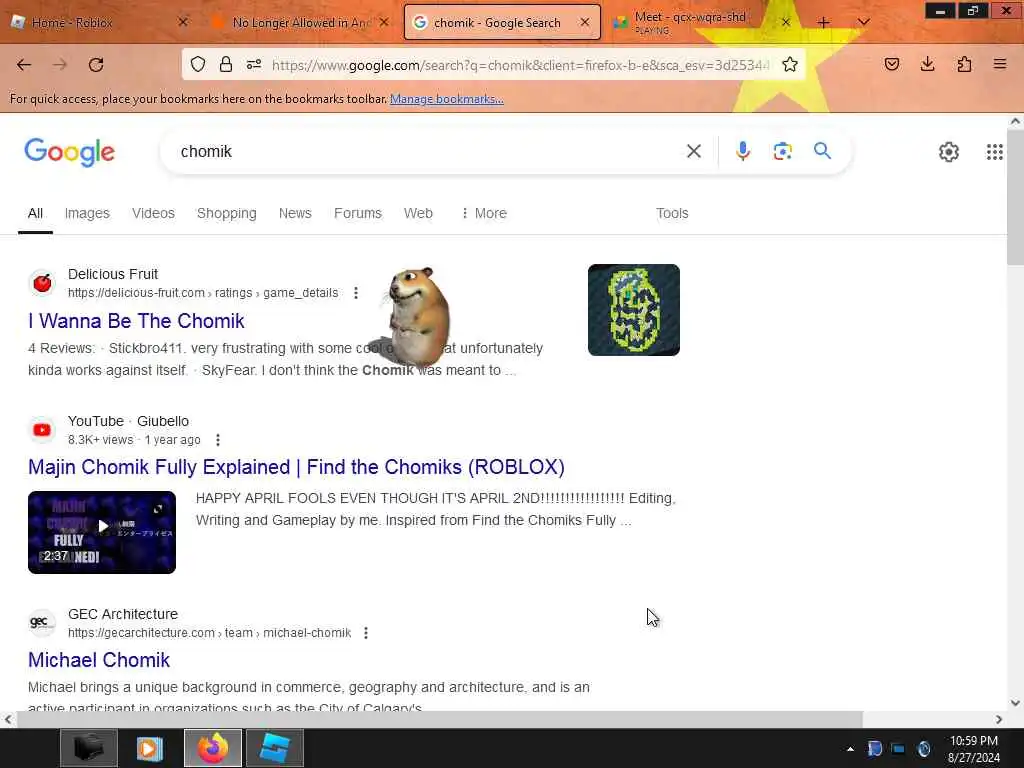This screenshot has height=768, width=1024.
Task: Open more options for Delicious Fruit result
Action: click(356, 293)
